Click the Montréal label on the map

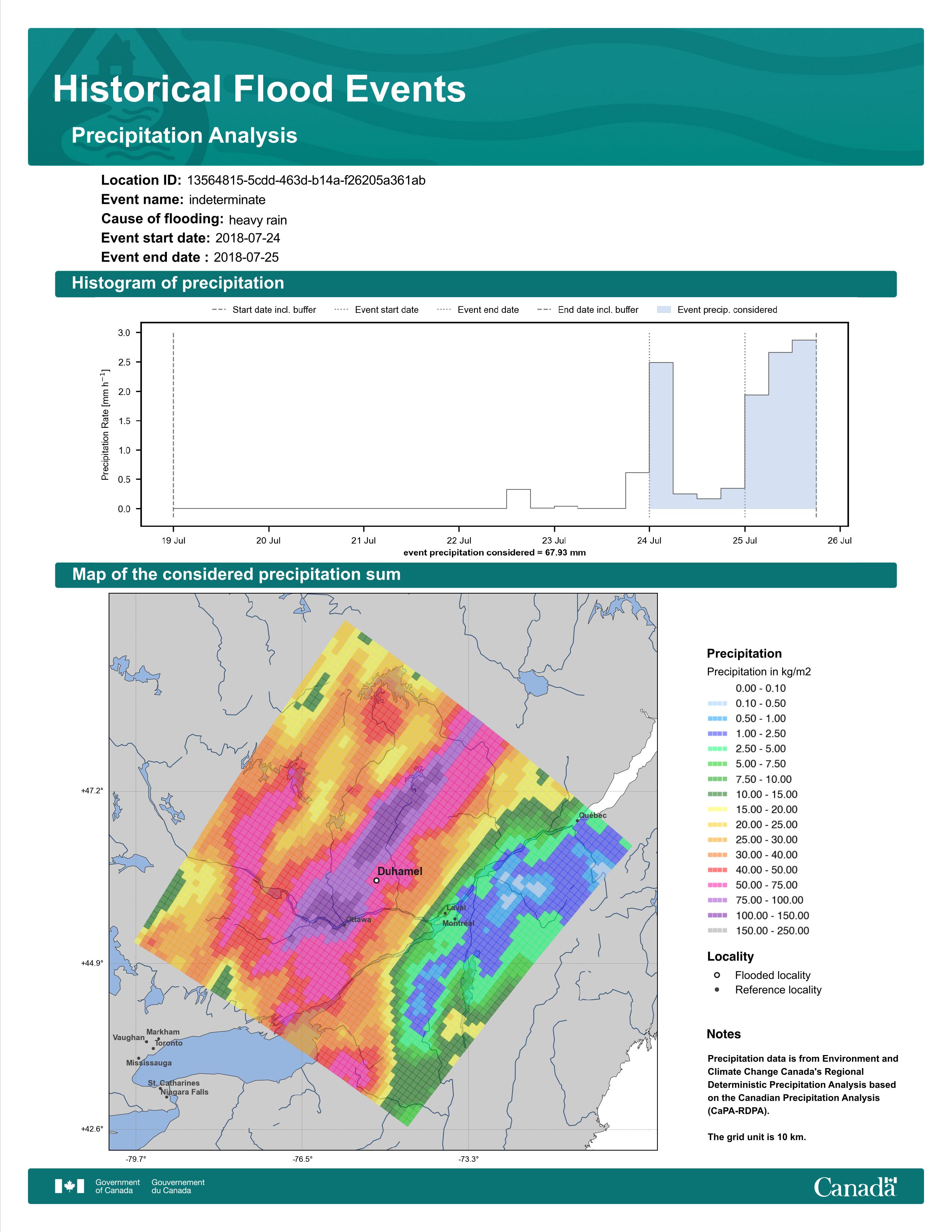click(x=458, y=923)
